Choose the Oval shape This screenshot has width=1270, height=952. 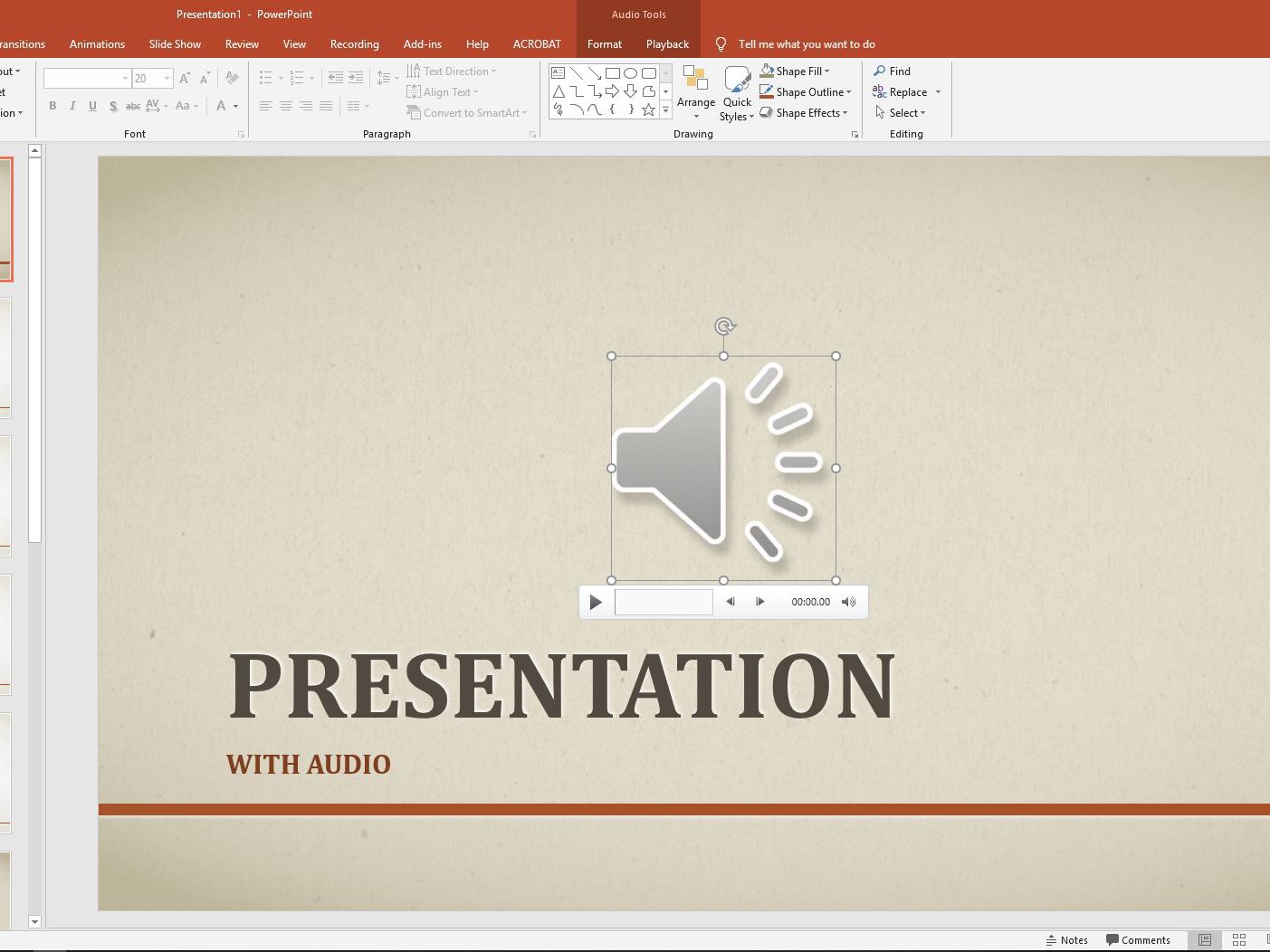tap(631, 73)
